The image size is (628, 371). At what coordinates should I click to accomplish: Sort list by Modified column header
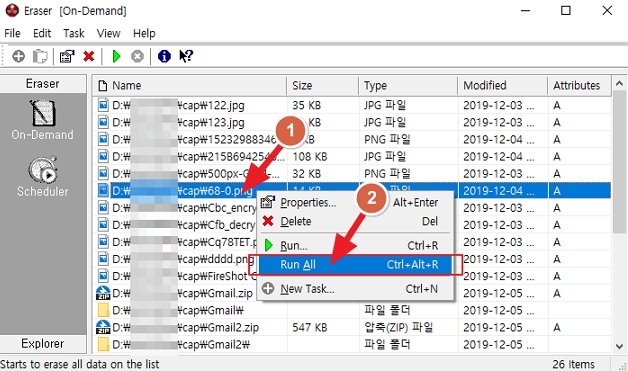click(503, 85)
